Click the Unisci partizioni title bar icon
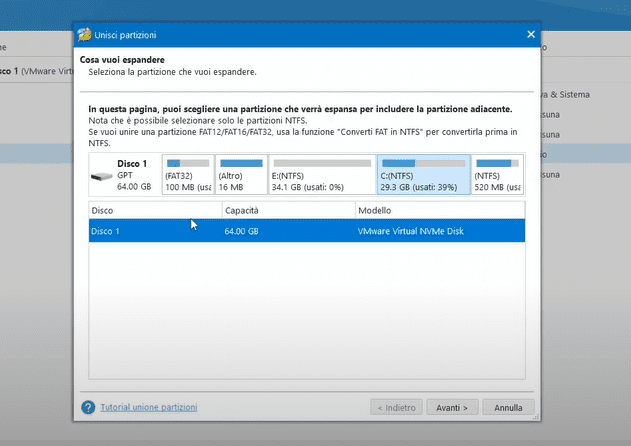Image resolution: width=631 pixels, height=446 pixels. (x=86, y=35)
